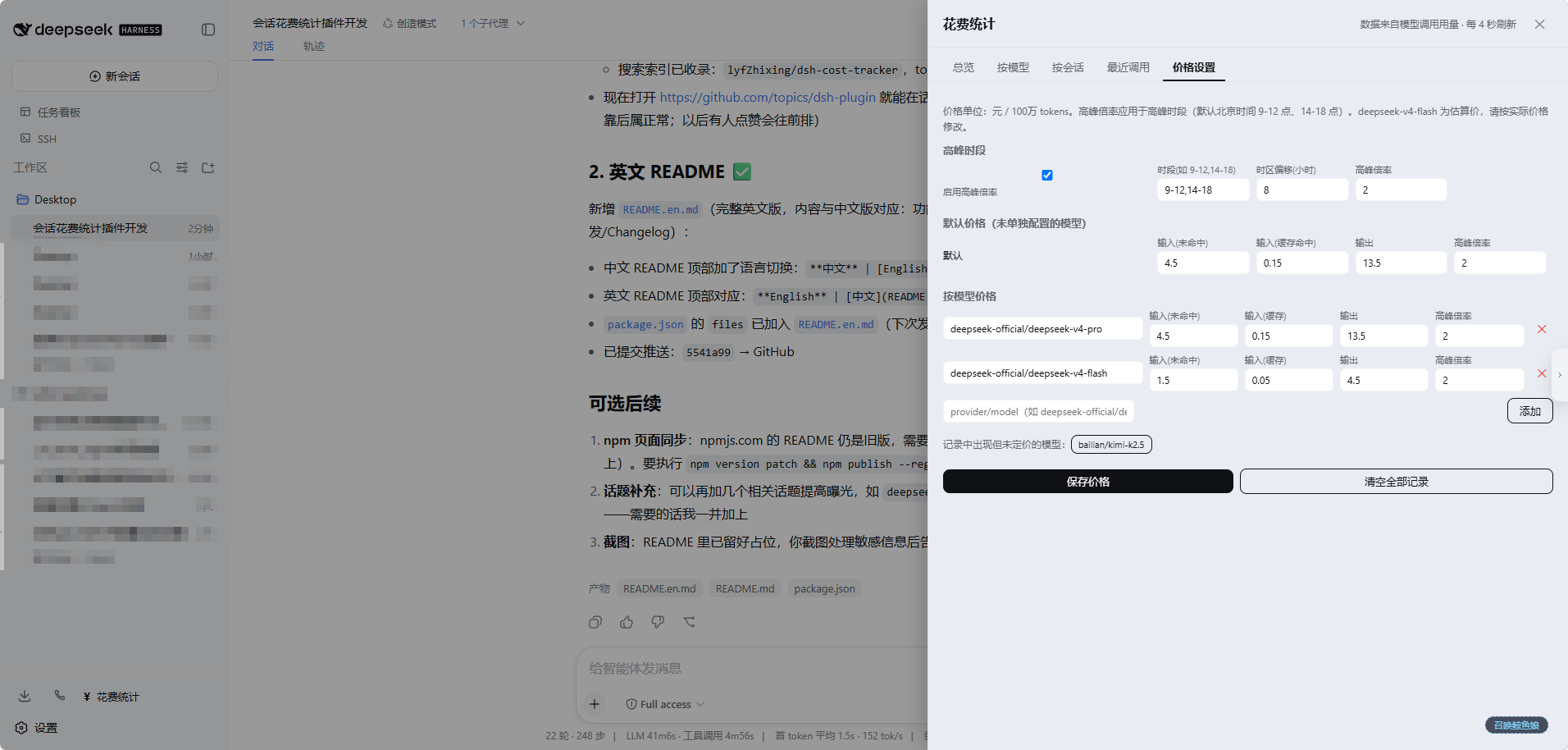The image size is (1568, 750).
Task: Expand the 1 个子代理 dropdown
Action: pyautogui.click(x=492, y=24)
